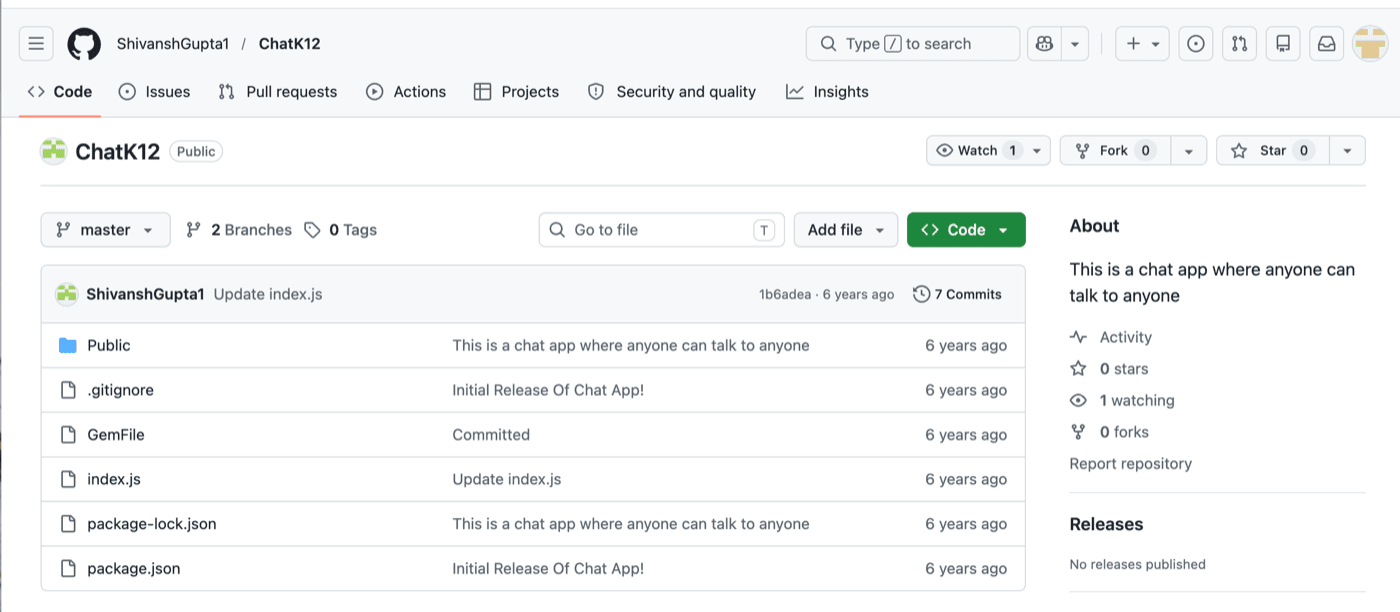Click the file icon for index.js
This screenshot has height=612, width=1400.
pyautogui.click(x=68, y=479)
